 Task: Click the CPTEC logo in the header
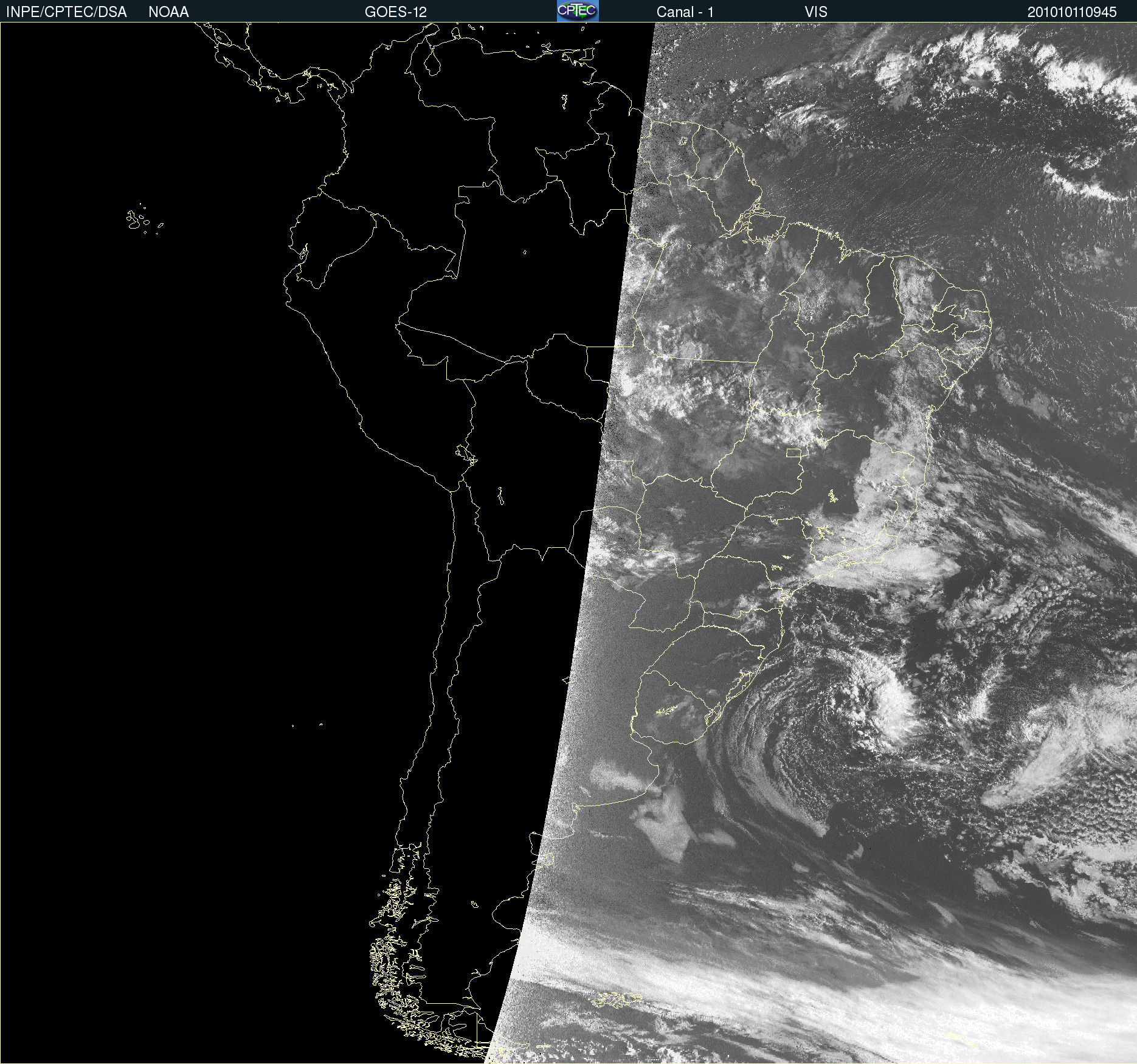tap(578, 11)
